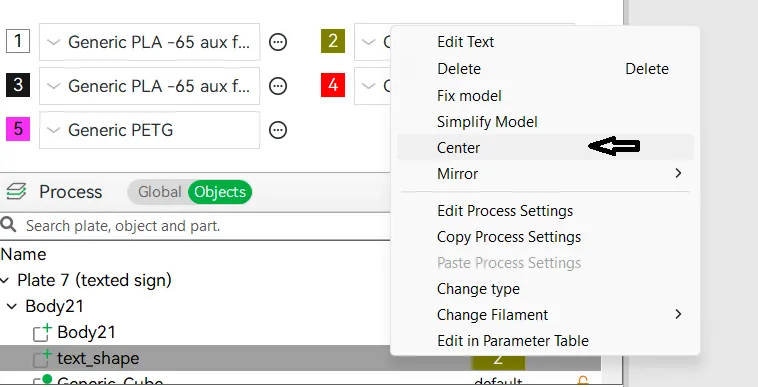Open settings for Generic PETG ellipsis icon
The height and width of the screenshot is (387, 758).
pos(278,130)
